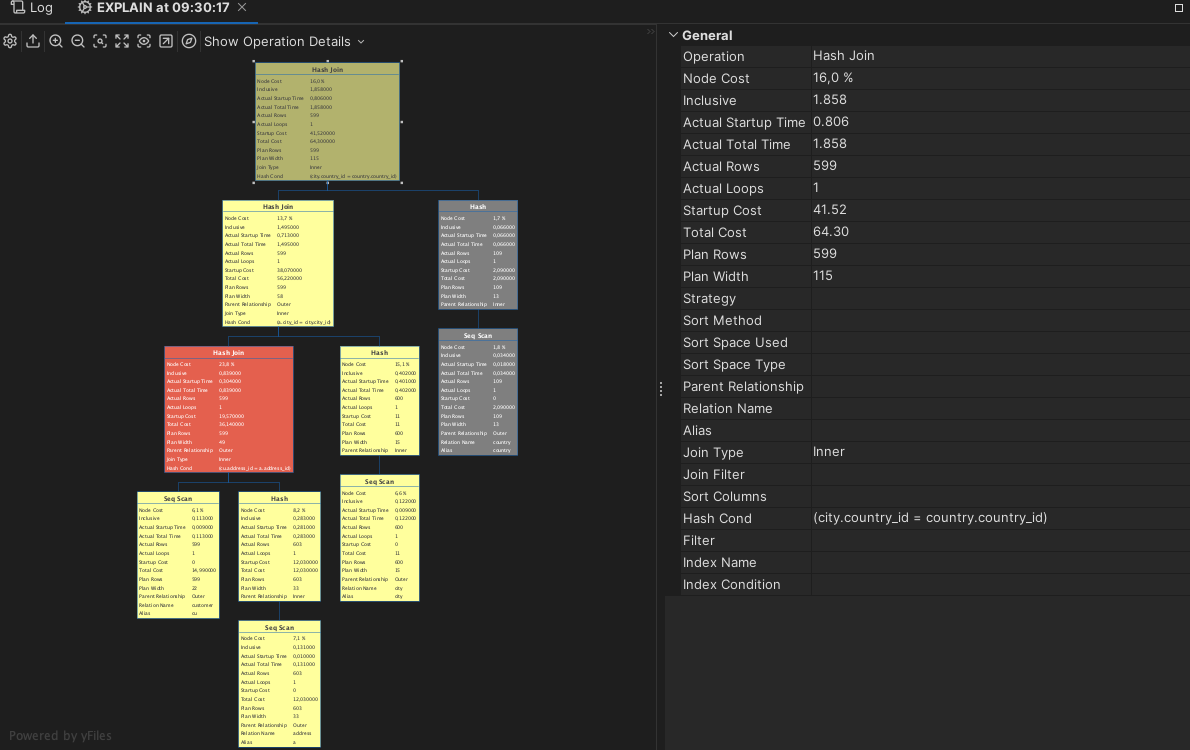This screenshot has width=1190, height=750.
Task: Click the Powered by yFiles text
Action: (61, 736)
